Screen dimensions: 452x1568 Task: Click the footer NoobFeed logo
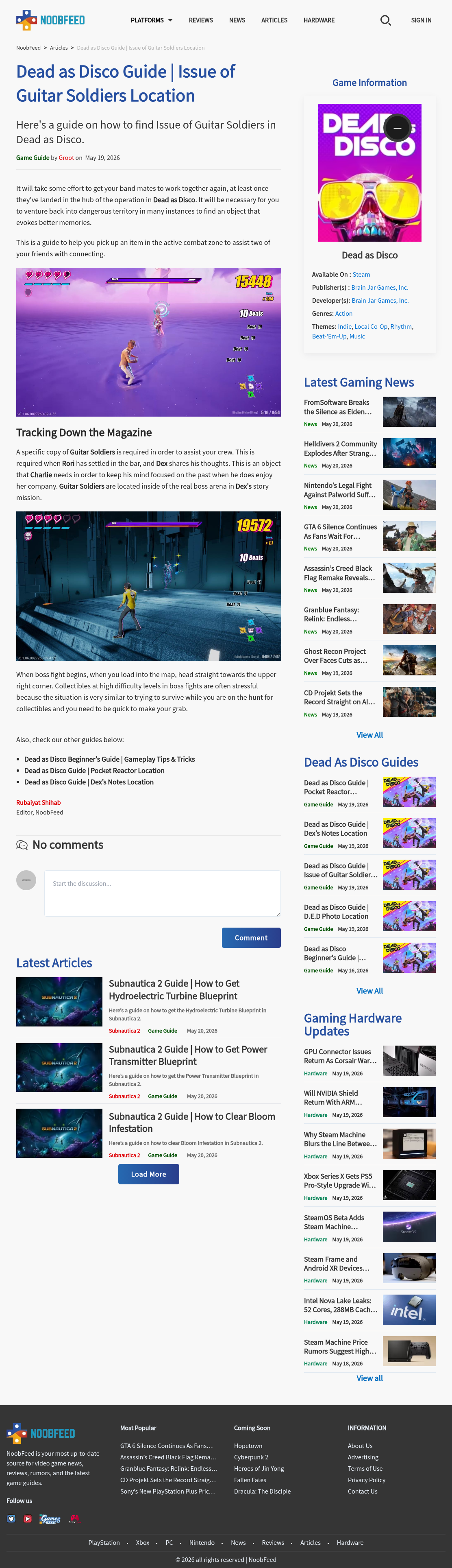(x=41, y=1433)
